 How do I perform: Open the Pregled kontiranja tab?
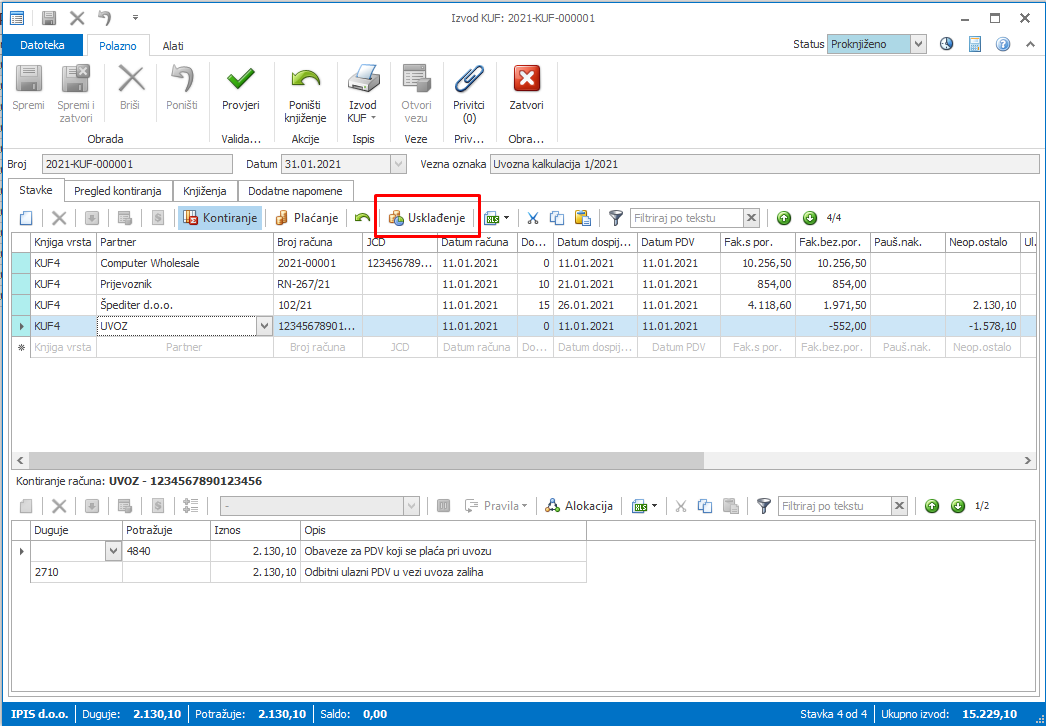pos(118,191)
